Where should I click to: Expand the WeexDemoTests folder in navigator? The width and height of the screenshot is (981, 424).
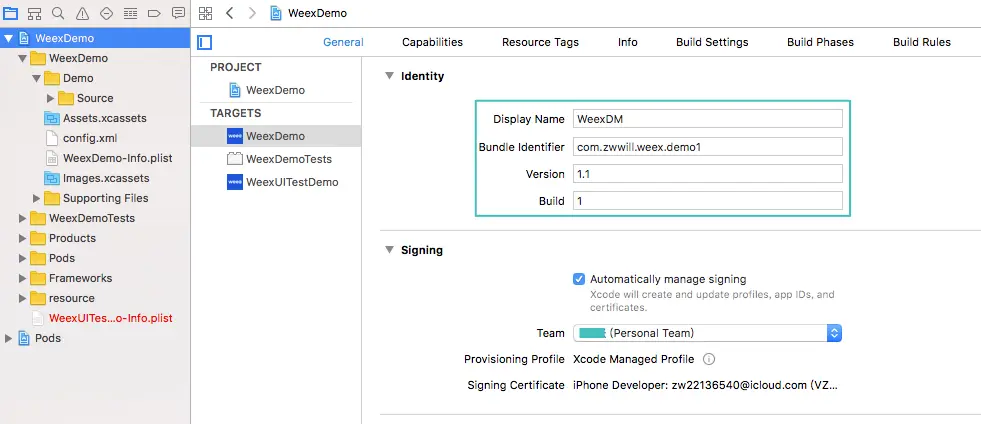[x=23, y=218]
